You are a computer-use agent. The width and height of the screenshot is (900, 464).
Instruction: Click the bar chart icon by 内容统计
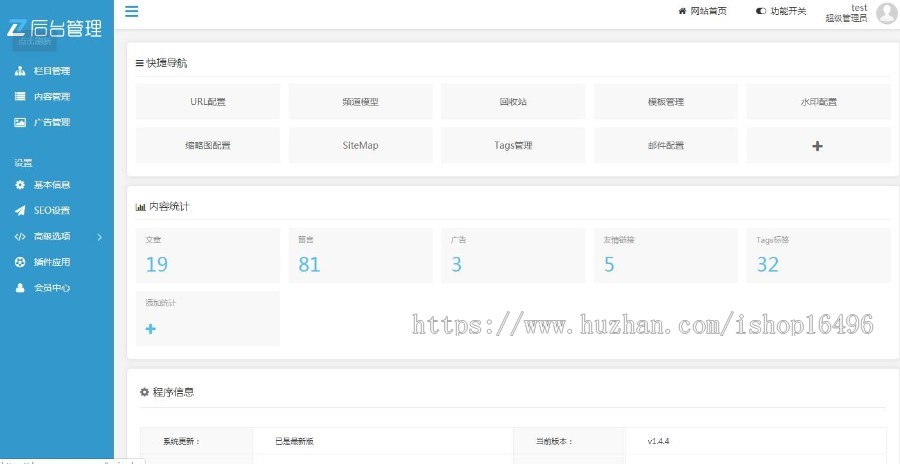141,207
